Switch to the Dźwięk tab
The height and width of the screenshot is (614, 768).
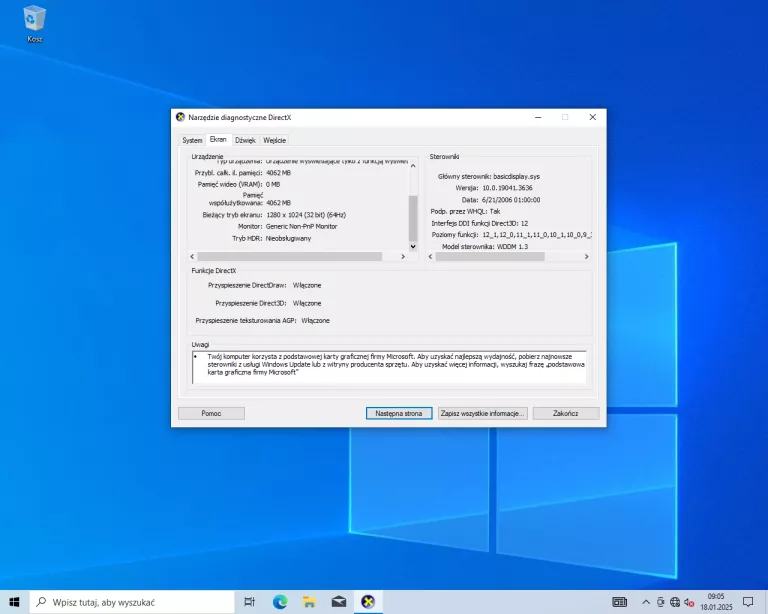pyautogui.click(x=245, y=140)
